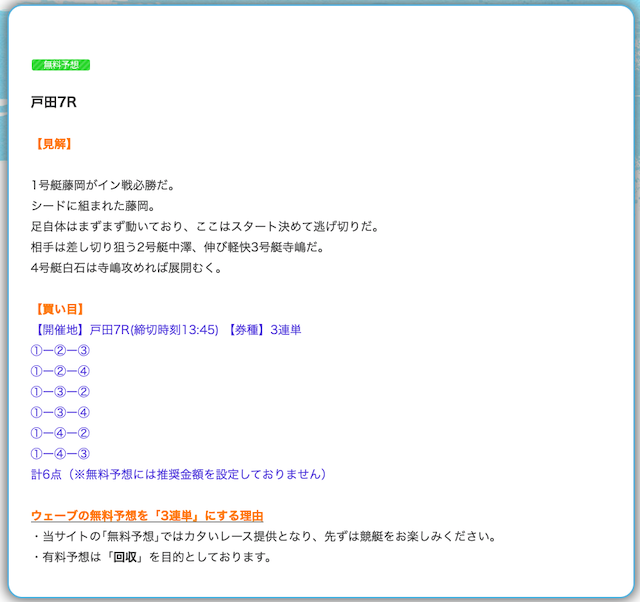Viewport: 640px width, 602px height.
Task: Click the orange 【見解】 heading
Action: point(54,144)
